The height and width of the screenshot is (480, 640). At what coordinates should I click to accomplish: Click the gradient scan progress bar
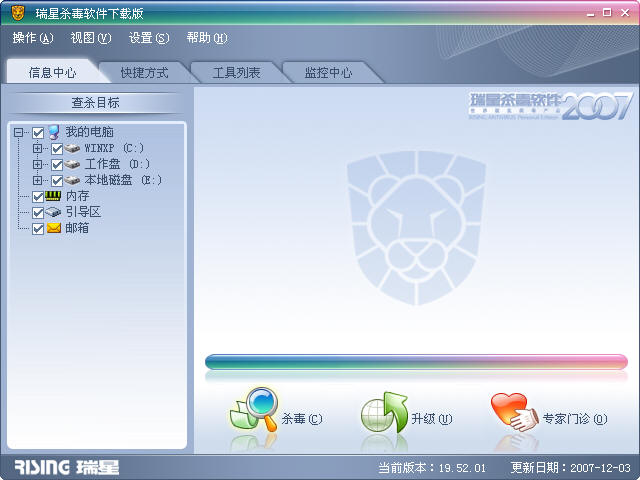(x=416, y=362)
